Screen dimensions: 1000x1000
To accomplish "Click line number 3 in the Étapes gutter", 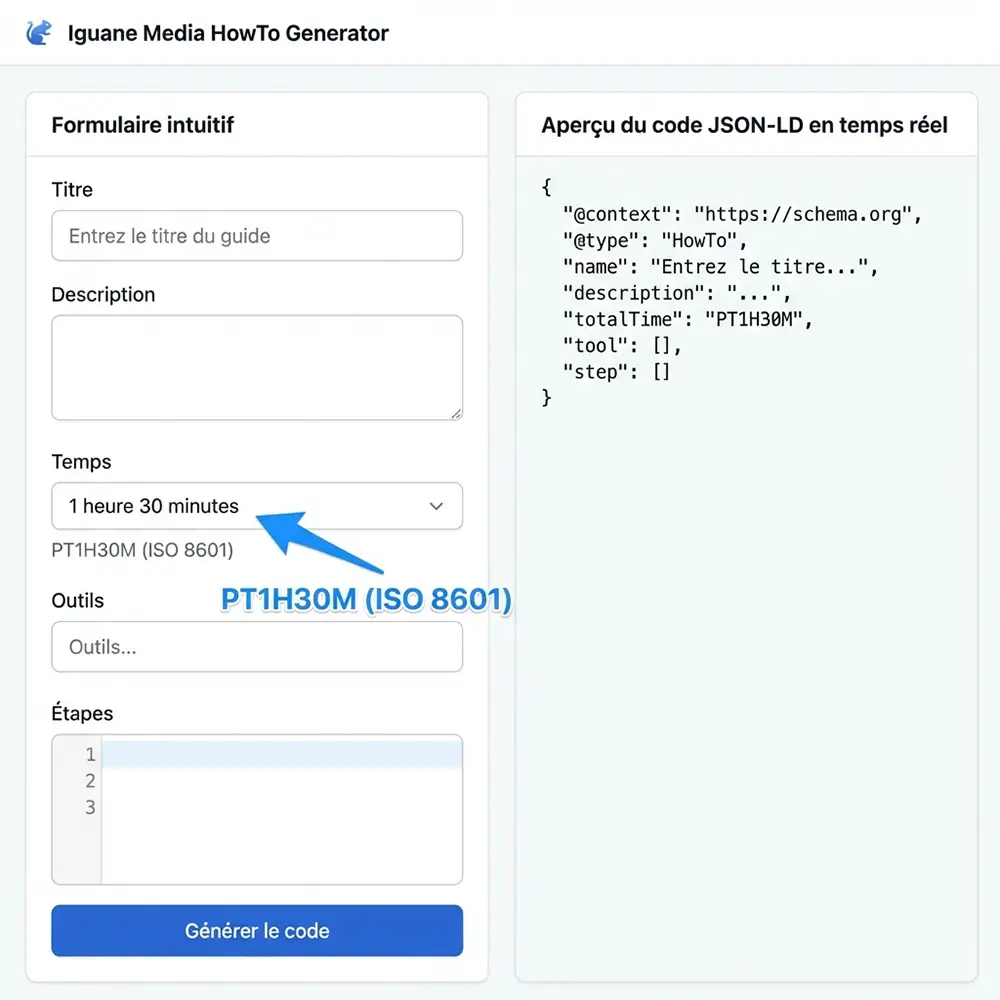I will tap(90, 806).
